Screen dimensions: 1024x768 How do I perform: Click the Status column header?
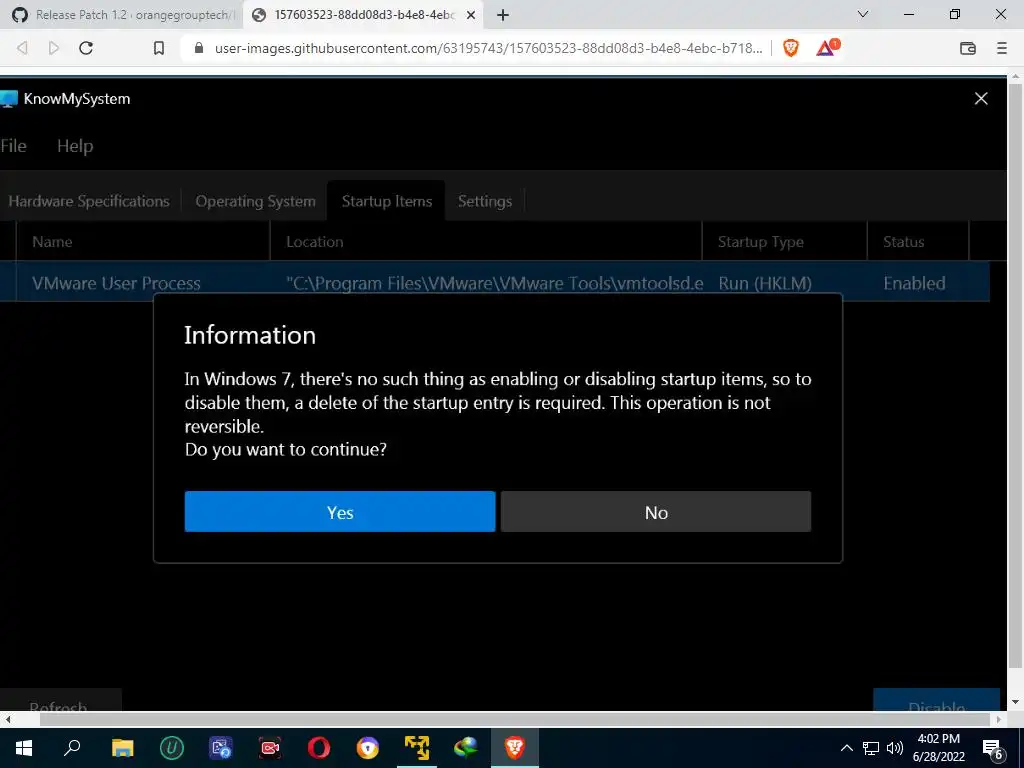point(918,242)
